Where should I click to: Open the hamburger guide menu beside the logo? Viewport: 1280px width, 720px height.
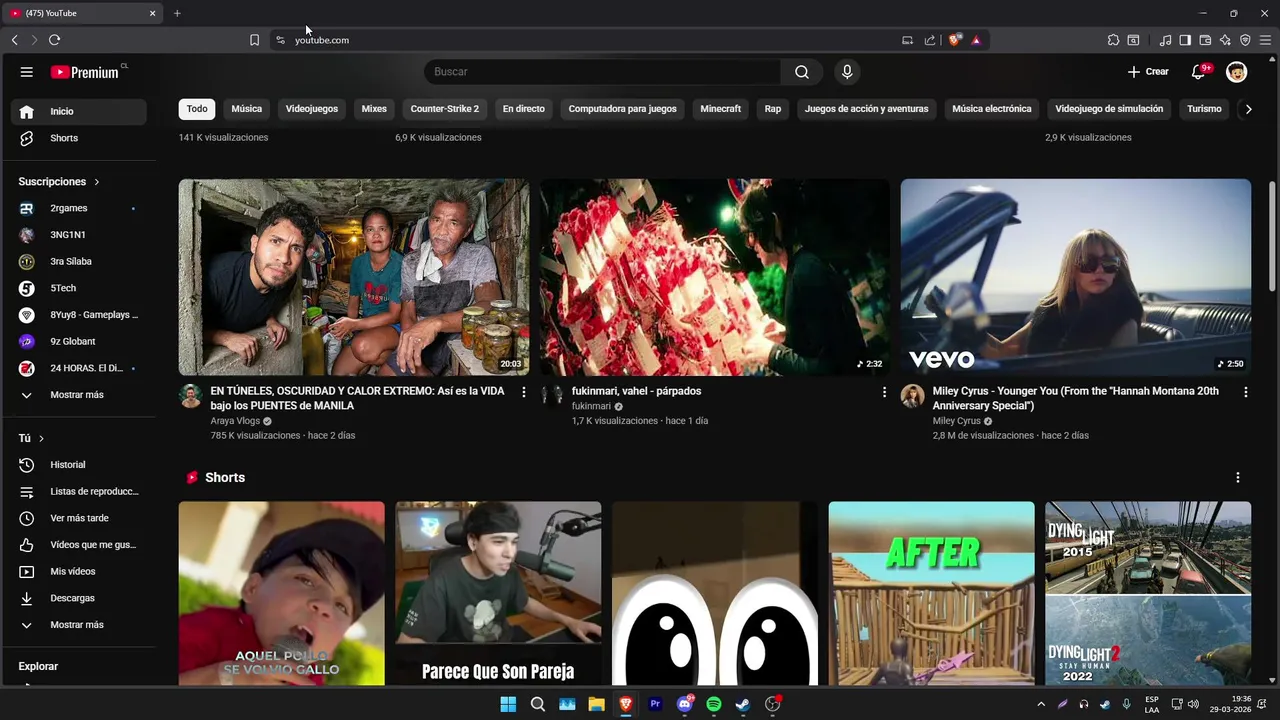pyautogui.click(x=27, y=72)
